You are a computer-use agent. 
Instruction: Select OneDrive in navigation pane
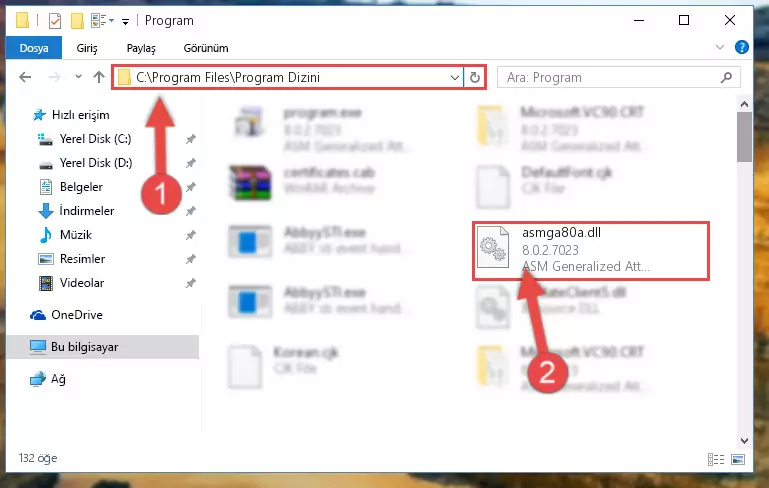click(66, 315)
